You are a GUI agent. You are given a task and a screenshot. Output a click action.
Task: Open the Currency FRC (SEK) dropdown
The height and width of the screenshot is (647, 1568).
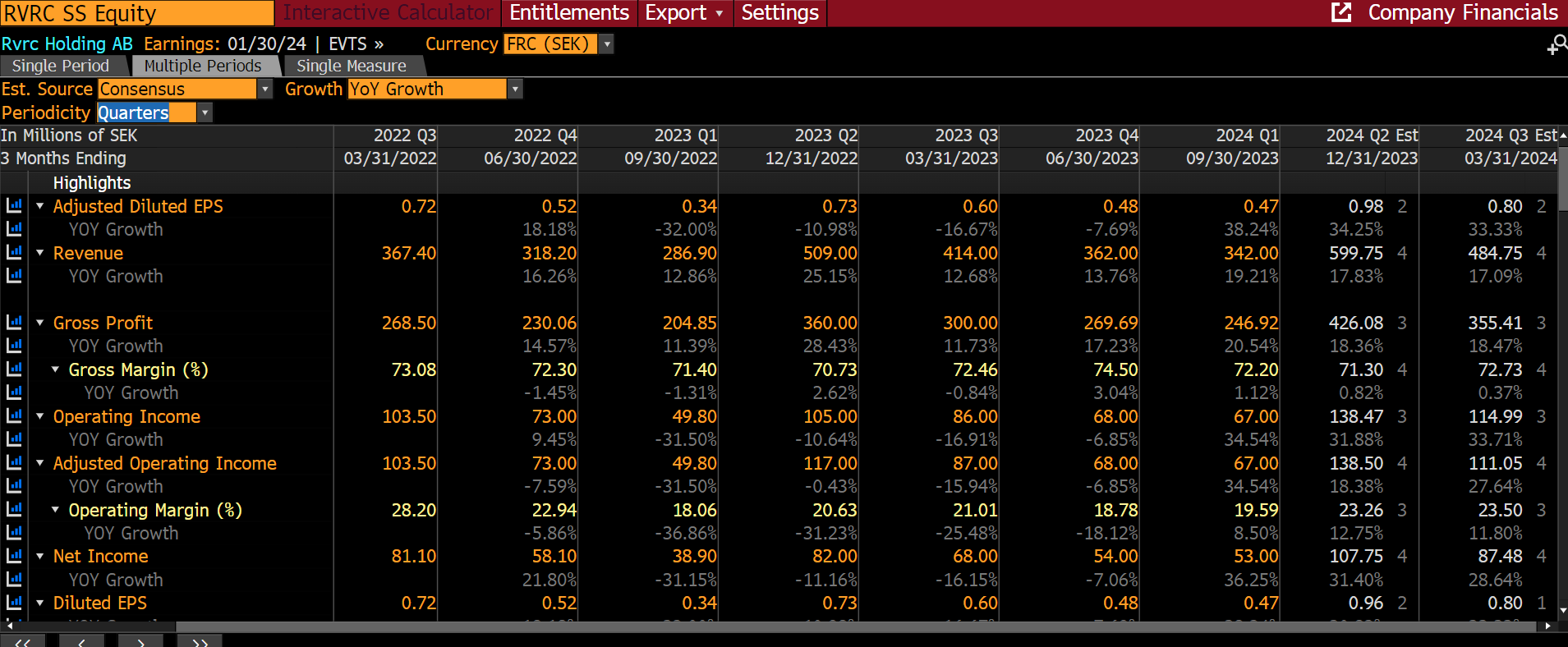click(x=607, y=44)
